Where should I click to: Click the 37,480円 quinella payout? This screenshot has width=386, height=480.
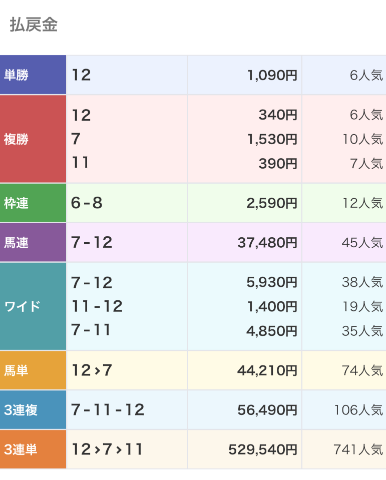tap(267, 243)
